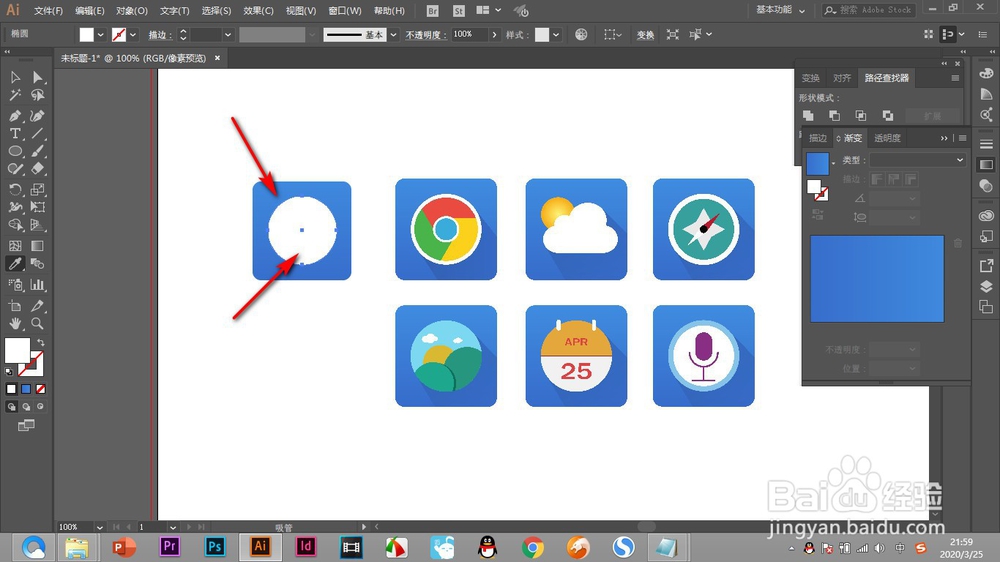Reset default fill and stroke
1000x562 pixels.
coord(9,371)
